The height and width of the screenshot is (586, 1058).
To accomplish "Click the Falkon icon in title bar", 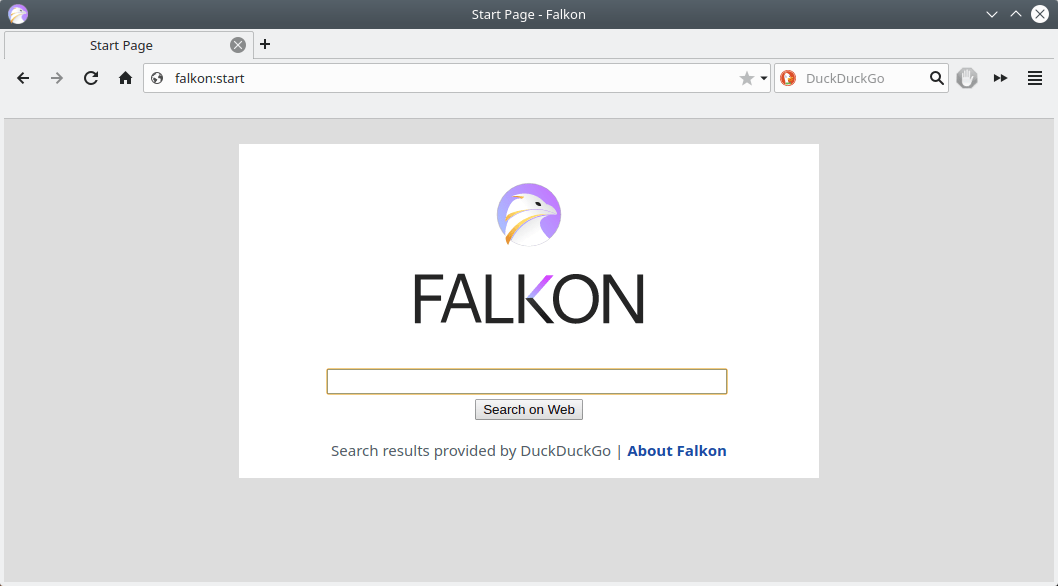I will pyautogui.click(x=18, y=14).
